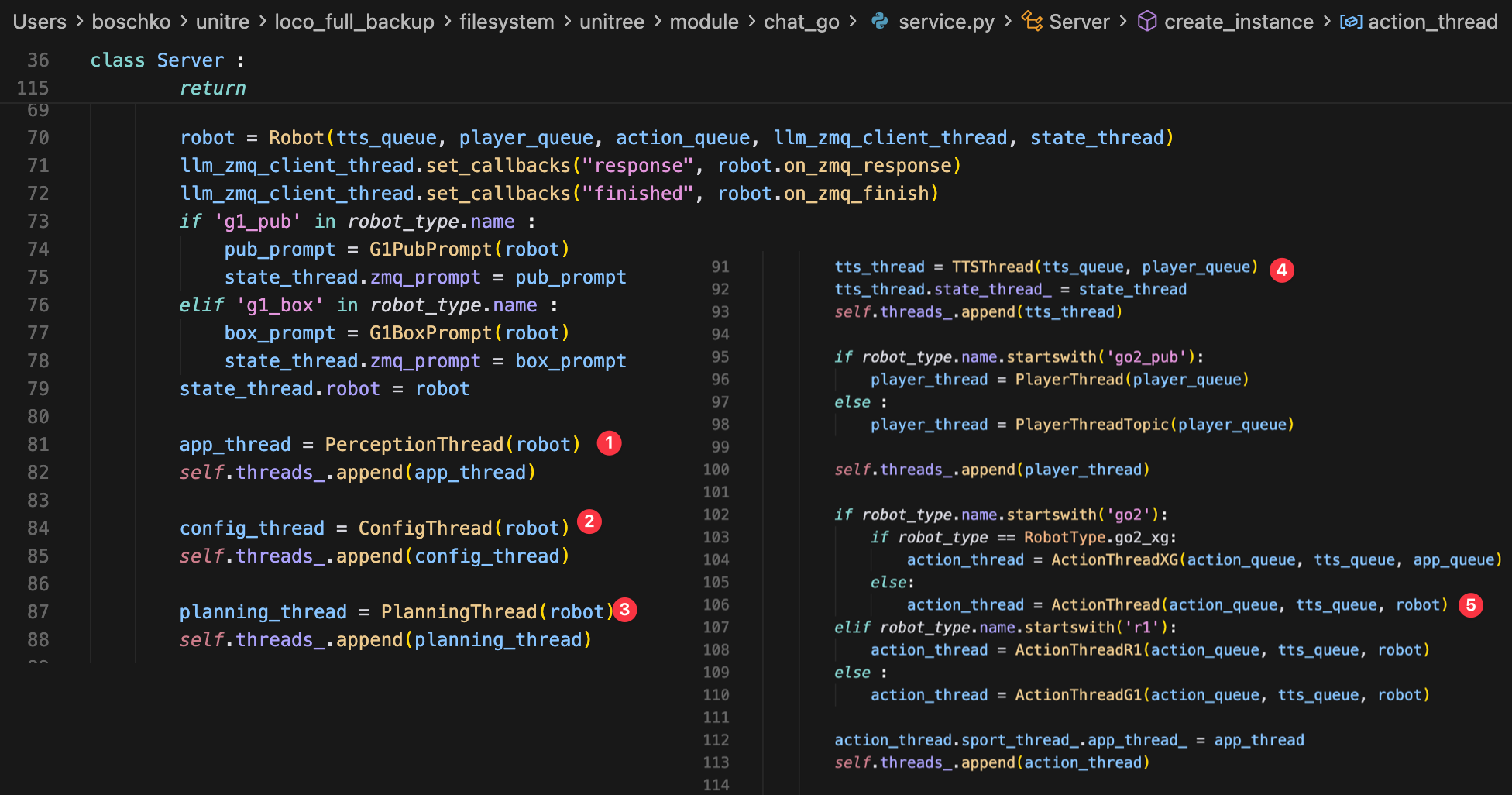Click 'ActionThreadXG' on line 104
The height and width of the screenshot is (795, 1512).
[x=1115, y=559]
